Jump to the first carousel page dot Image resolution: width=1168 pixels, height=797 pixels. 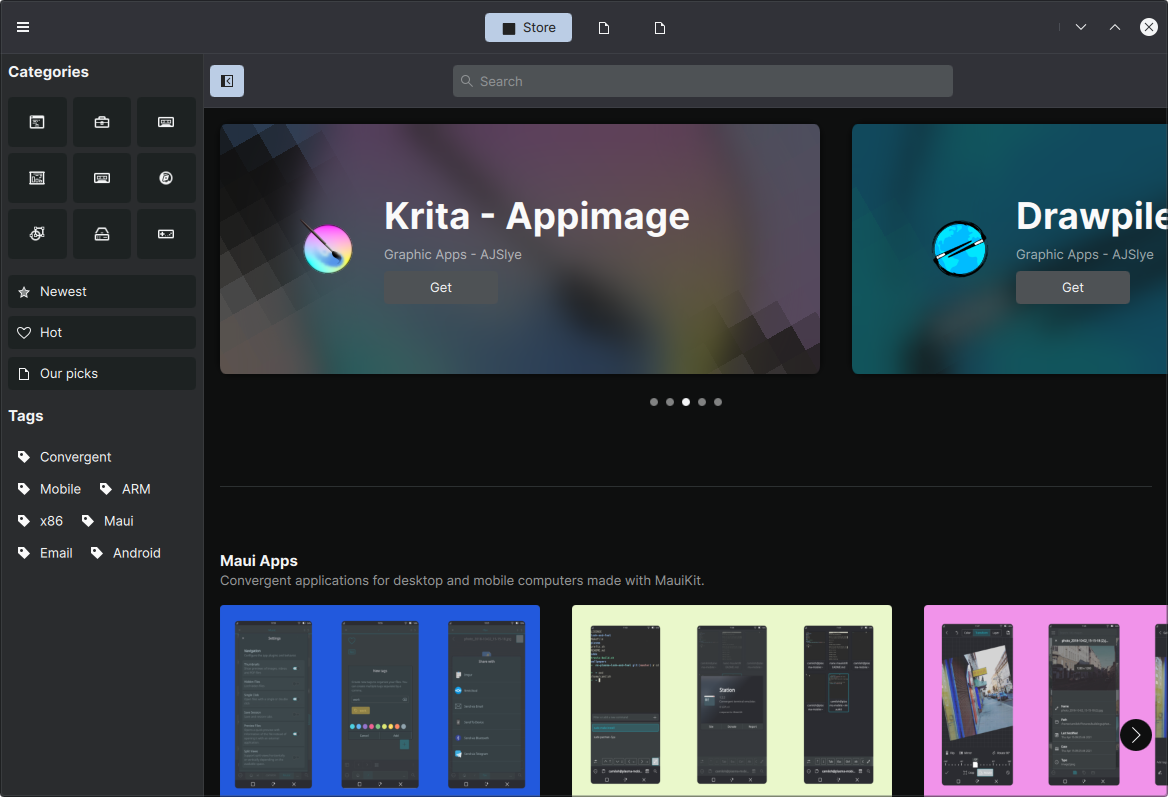tap(654, 402)
